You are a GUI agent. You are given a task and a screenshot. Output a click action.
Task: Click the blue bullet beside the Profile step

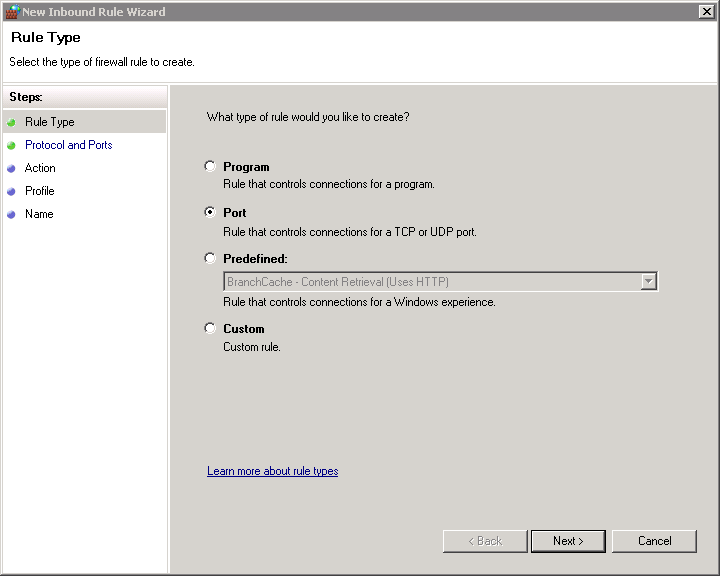[11, 191]
